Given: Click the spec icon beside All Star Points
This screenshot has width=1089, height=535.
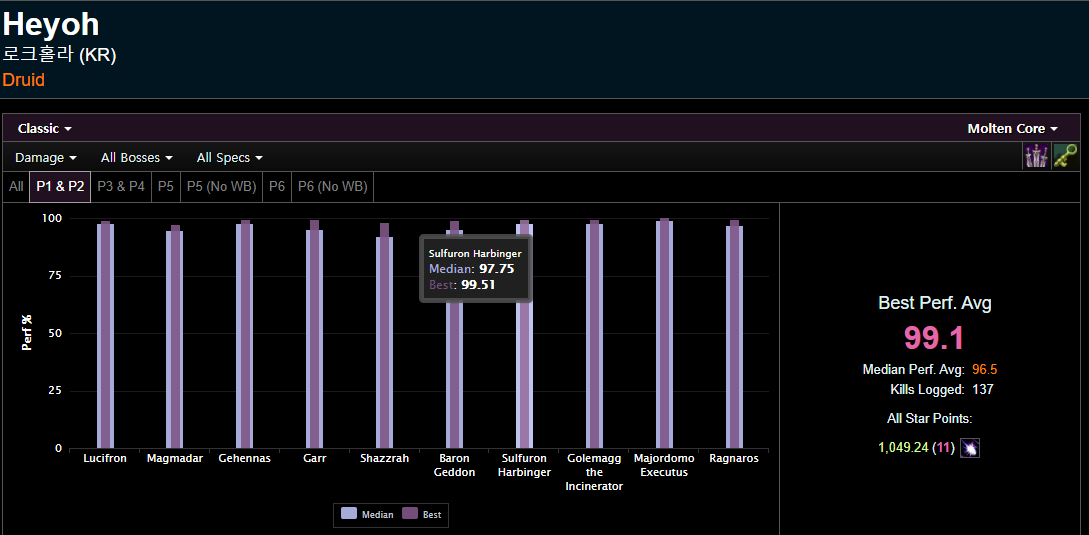Looking at the screenshot, I should pos(969,448).
